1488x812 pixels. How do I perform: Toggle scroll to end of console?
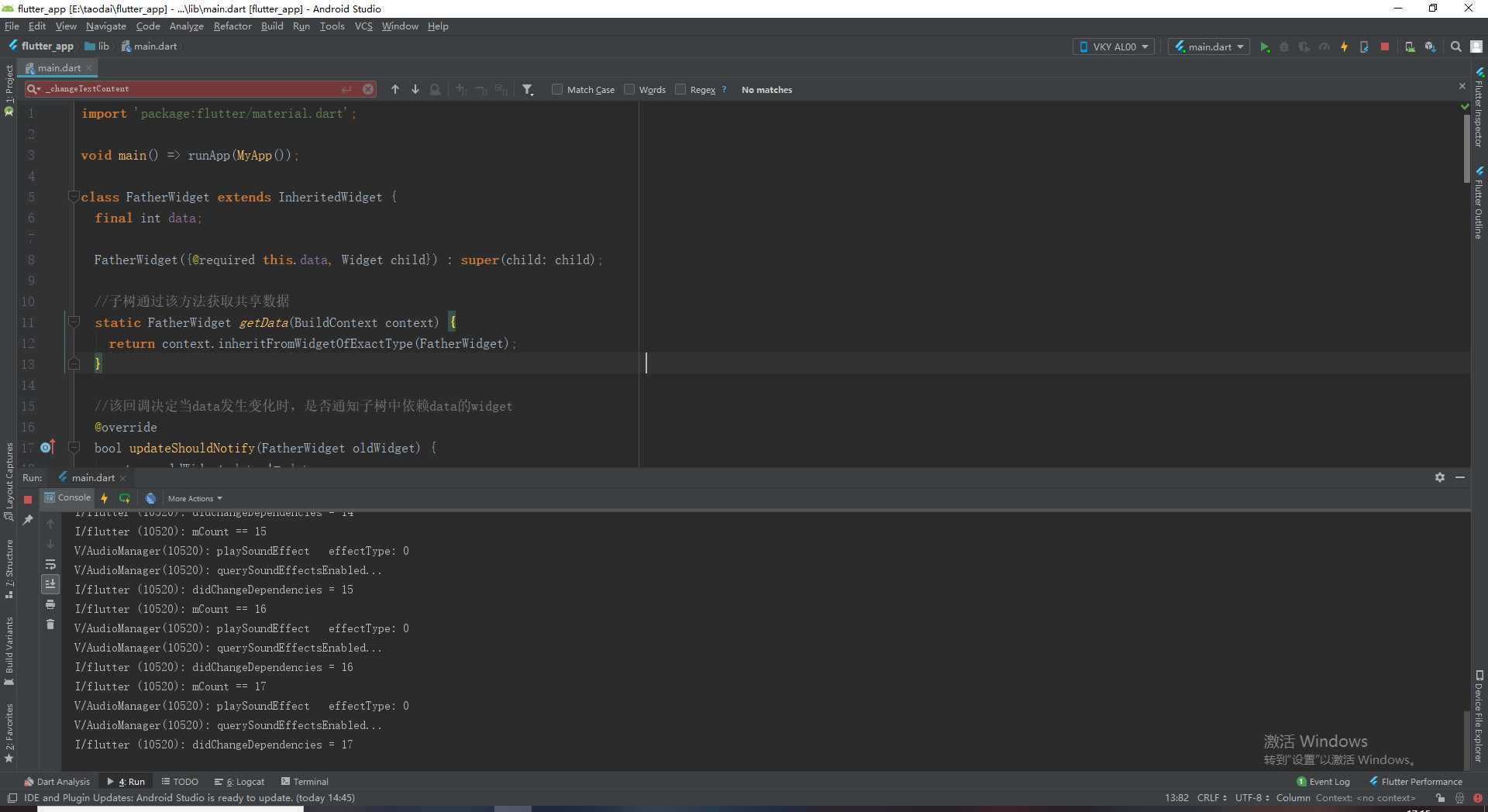[50, 584]
